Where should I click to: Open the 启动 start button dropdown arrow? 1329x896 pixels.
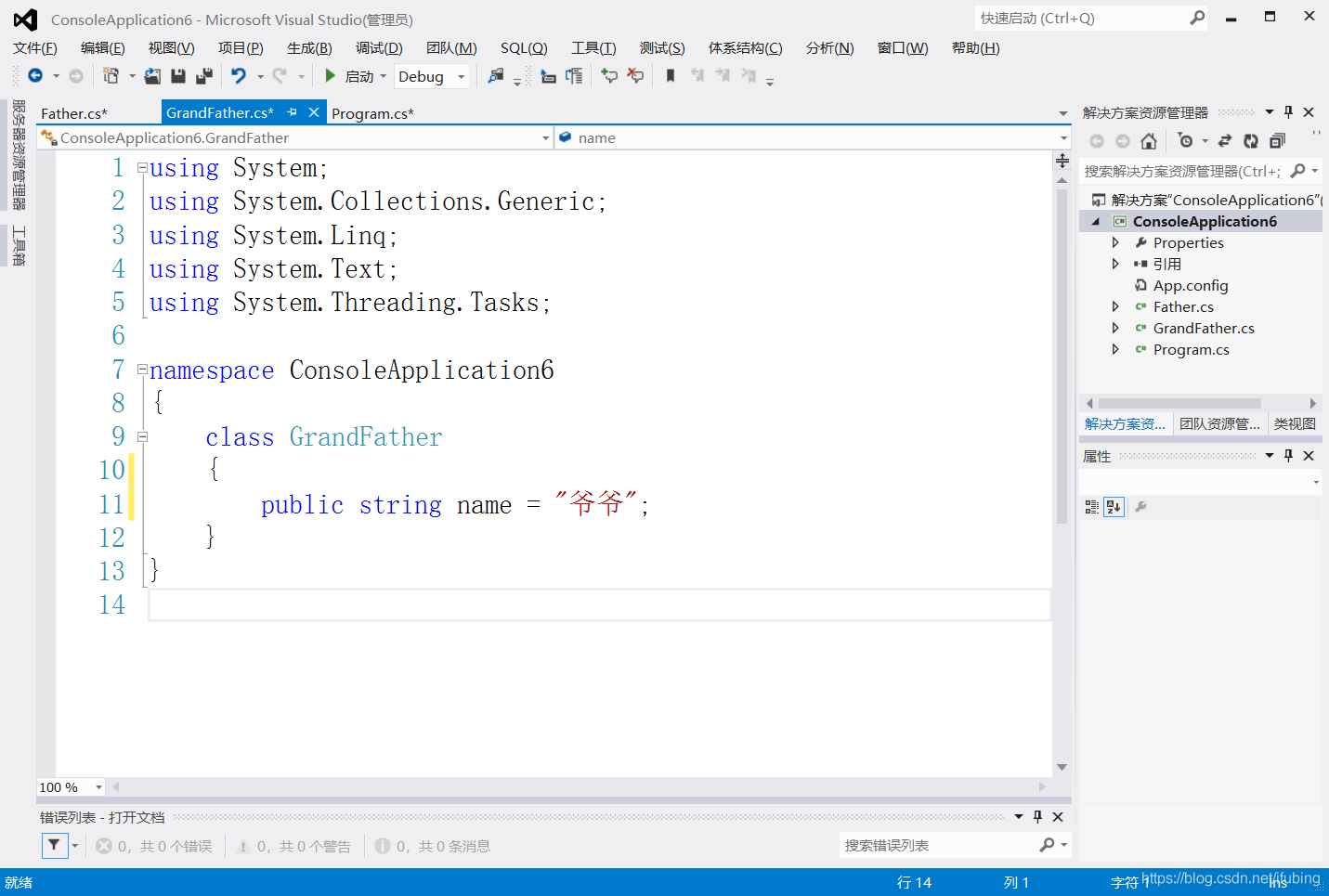click(x=384, y=76)
